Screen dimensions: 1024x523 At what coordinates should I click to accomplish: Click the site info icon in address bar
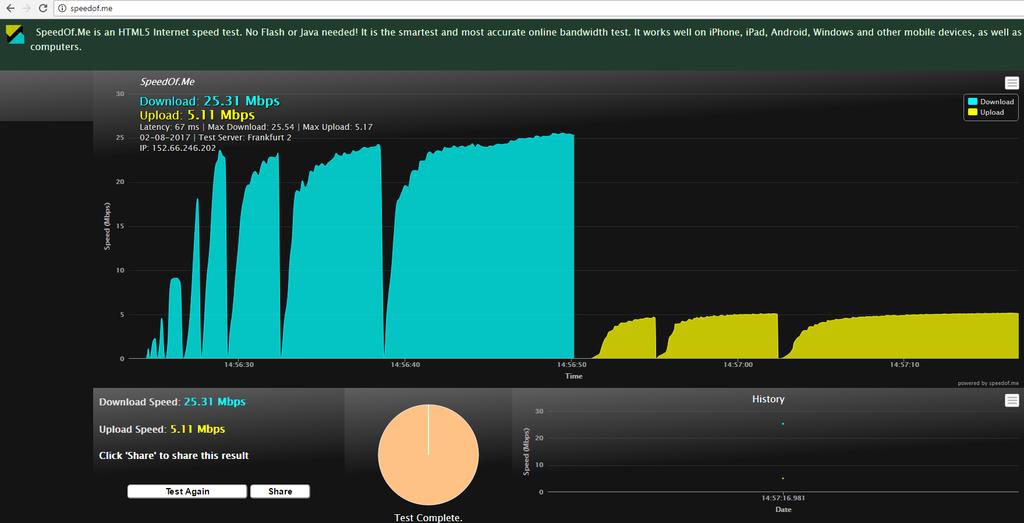pyautogui.click(x=61, y=8)
